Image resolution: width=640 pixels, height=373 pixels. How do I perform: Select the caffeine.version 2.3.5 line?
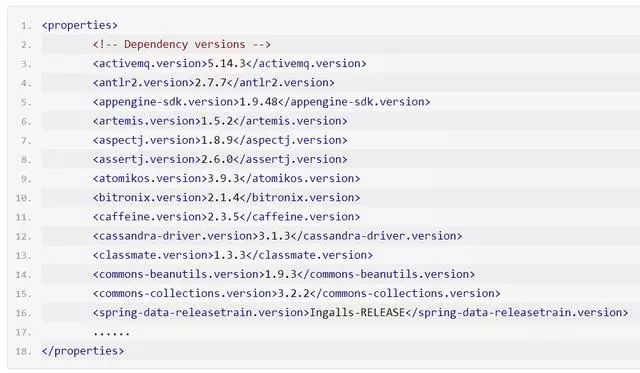226,217
